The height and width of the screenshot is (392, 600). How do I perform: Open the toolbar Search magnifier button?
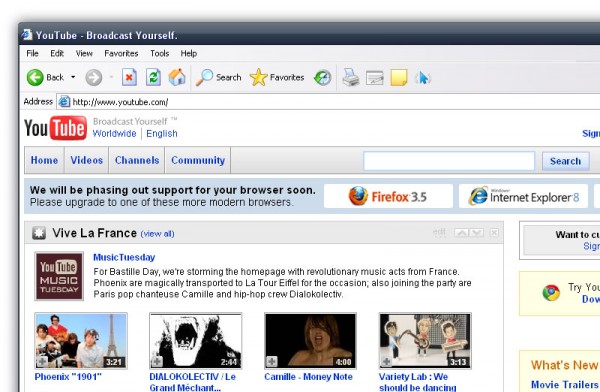(218, 77)
